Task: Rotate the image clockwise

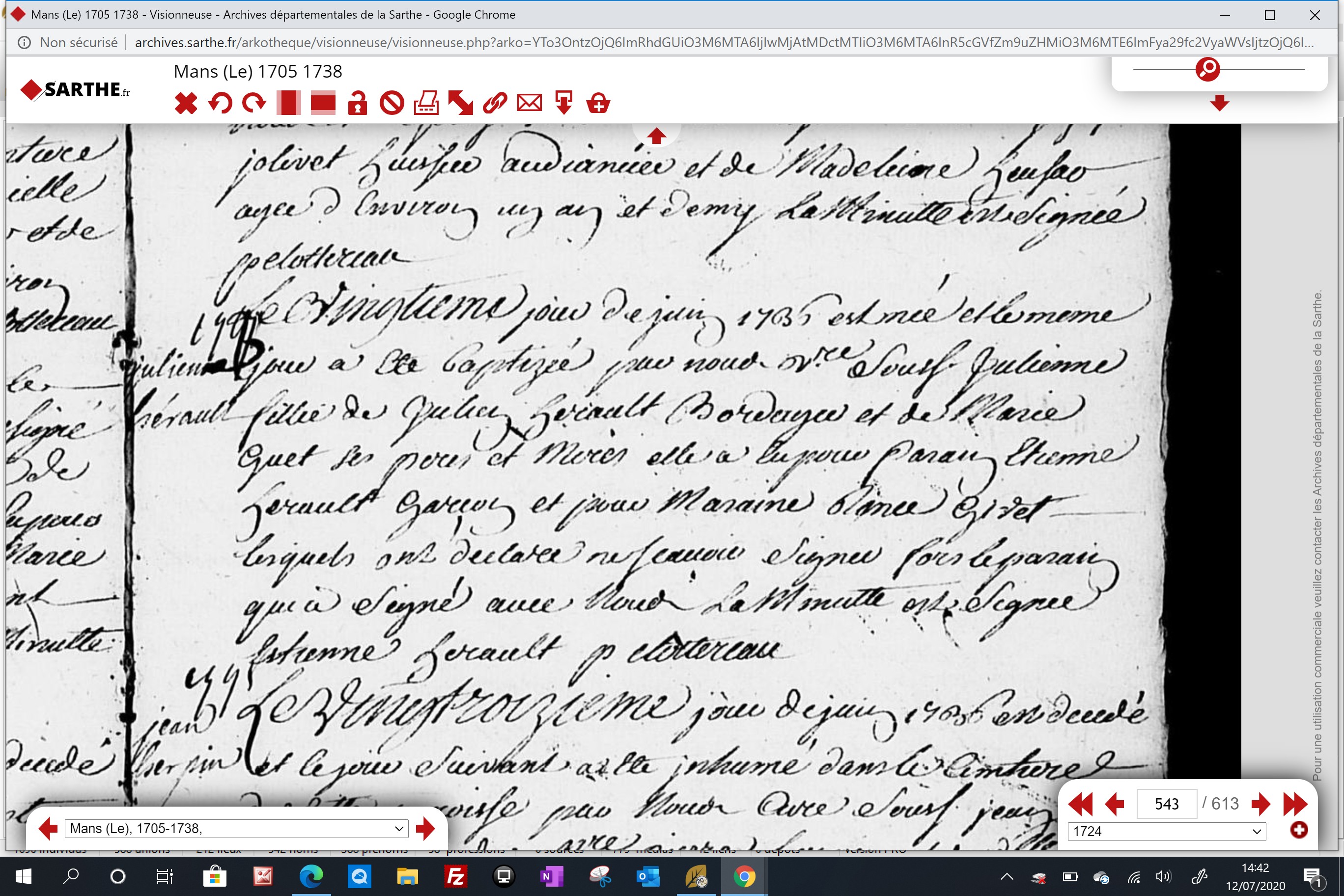Action: 254,104
